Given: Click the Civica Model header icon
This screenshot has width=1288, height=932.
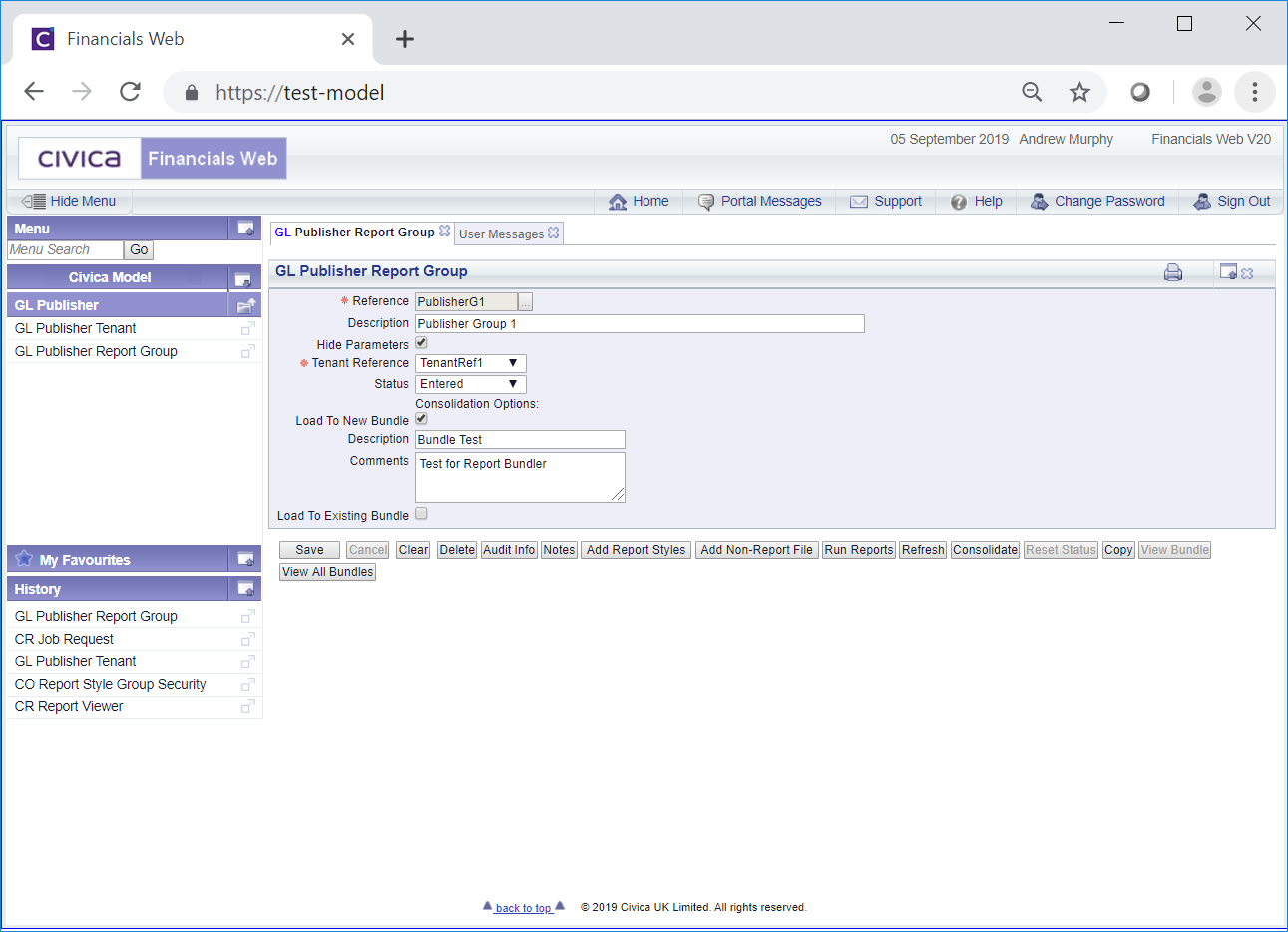Looking at the screenshot, I should click(242, 278).
